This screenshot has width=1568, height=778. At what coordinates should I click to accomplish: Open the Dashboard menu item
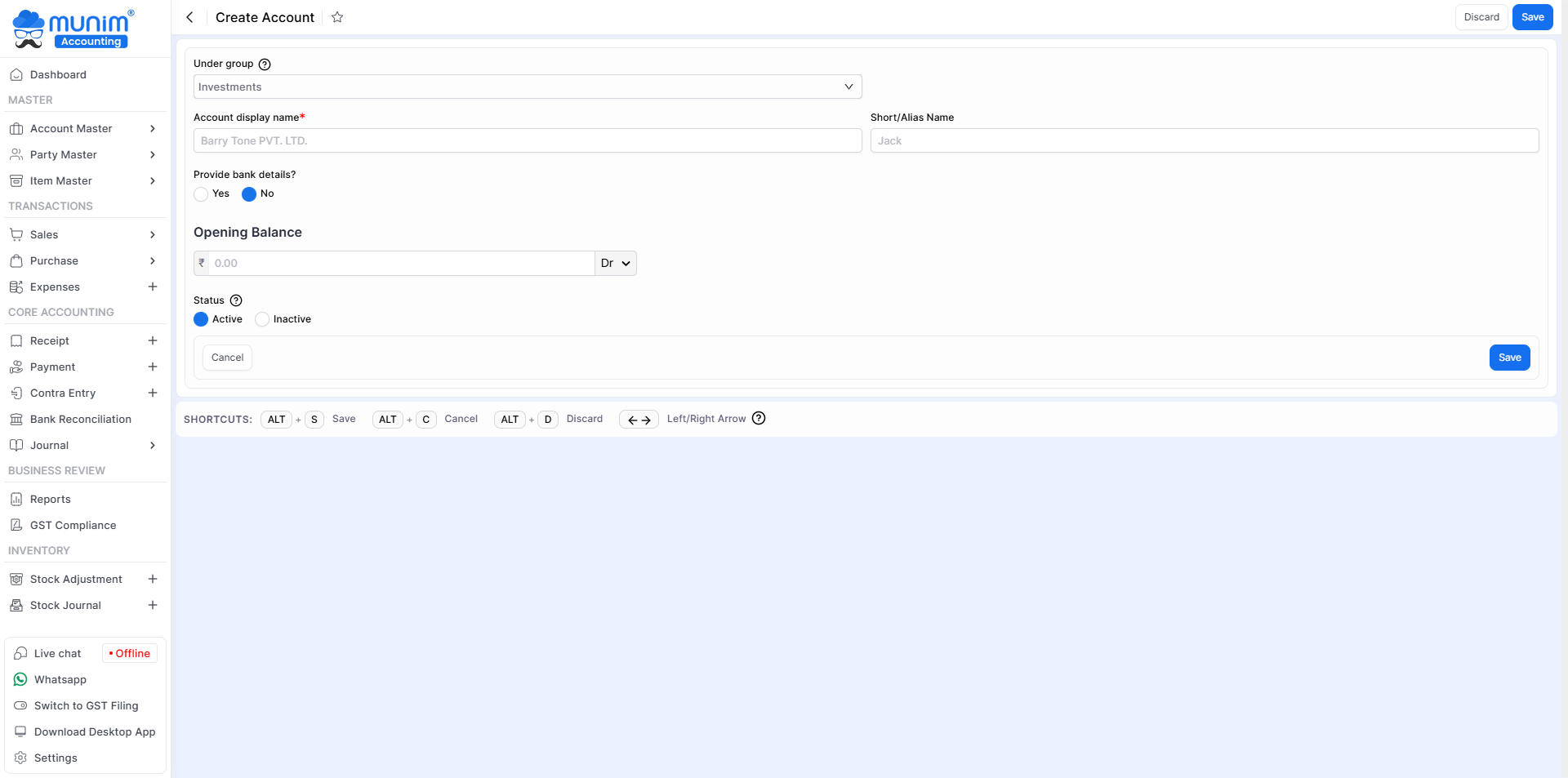[58, 74]
